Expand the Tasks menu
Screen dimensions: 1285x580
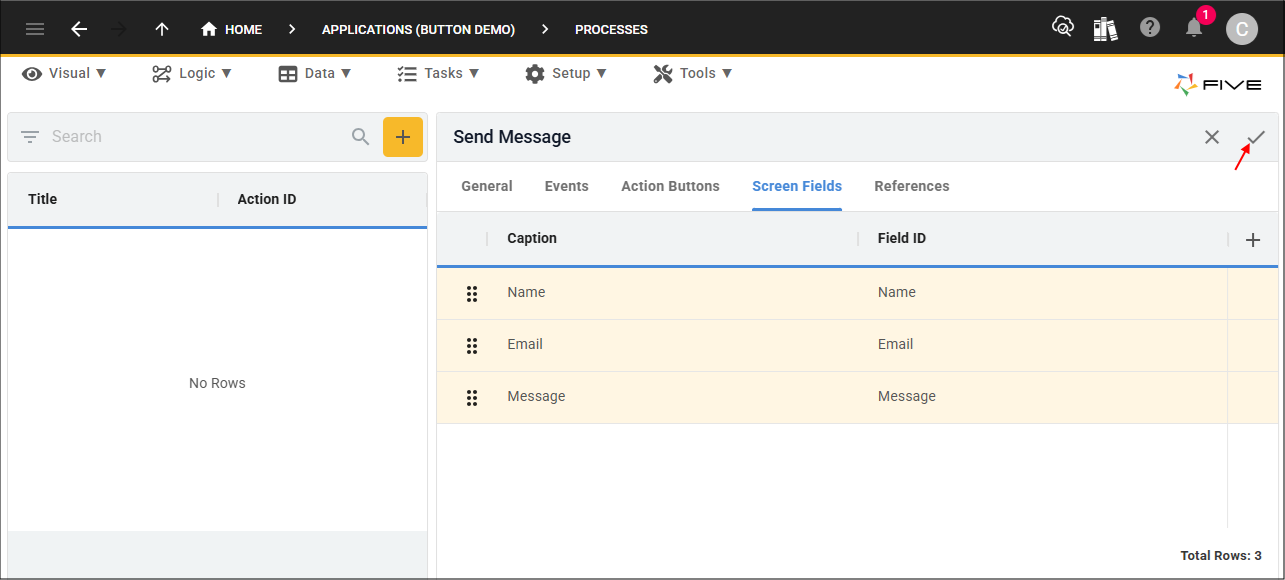438,73
